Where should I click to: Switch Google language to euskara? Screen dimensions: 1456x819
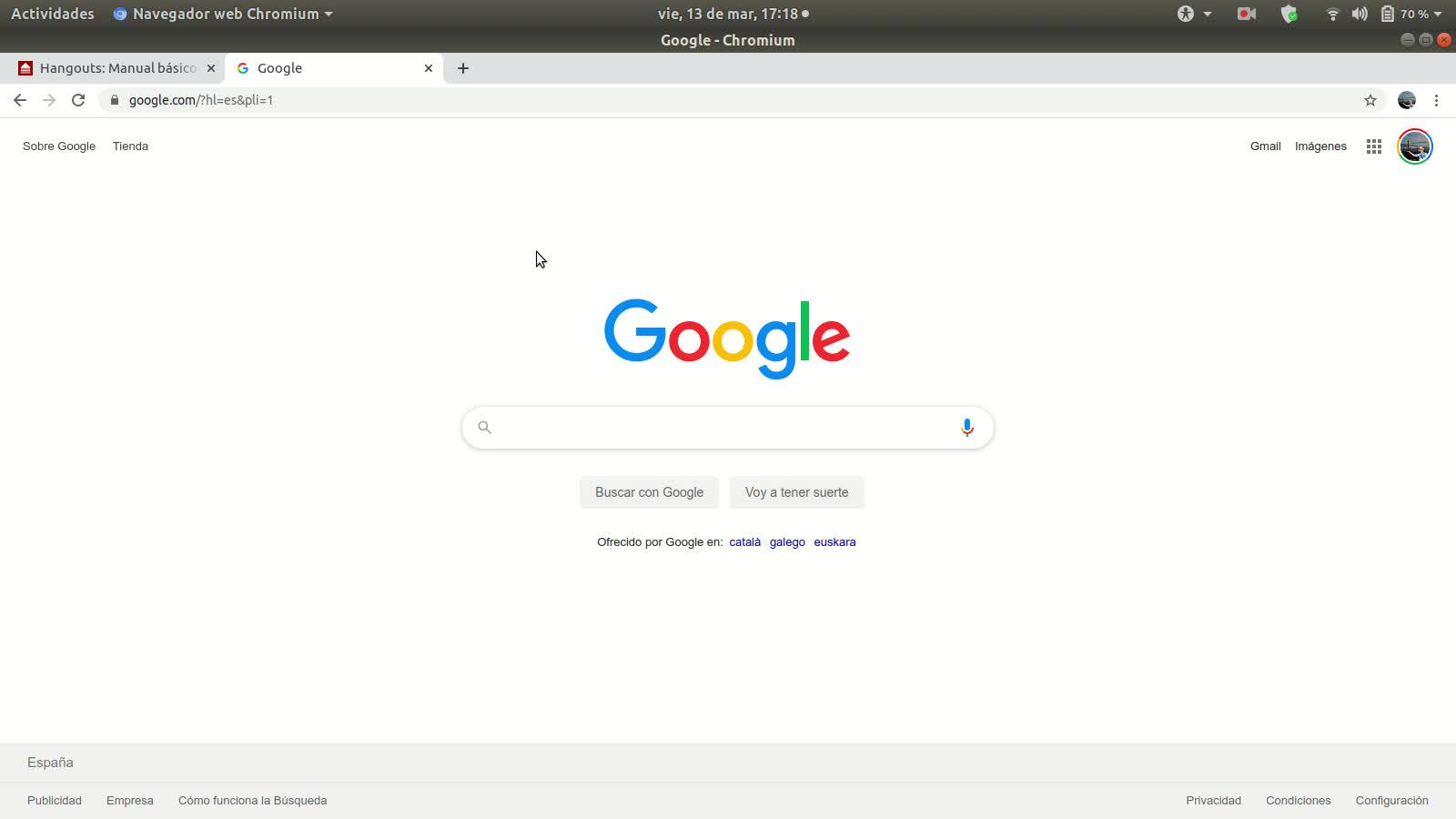(x=834, y=542)
